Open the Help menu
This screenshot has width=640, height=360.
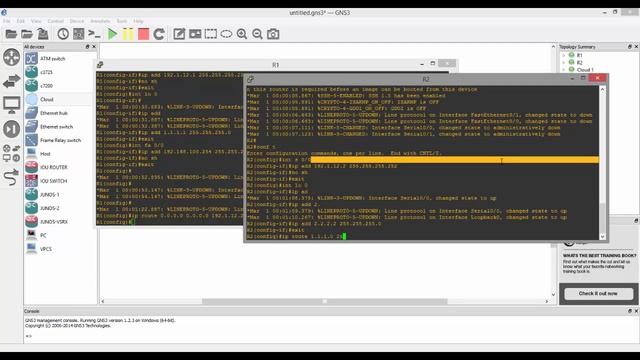[138, 21]
